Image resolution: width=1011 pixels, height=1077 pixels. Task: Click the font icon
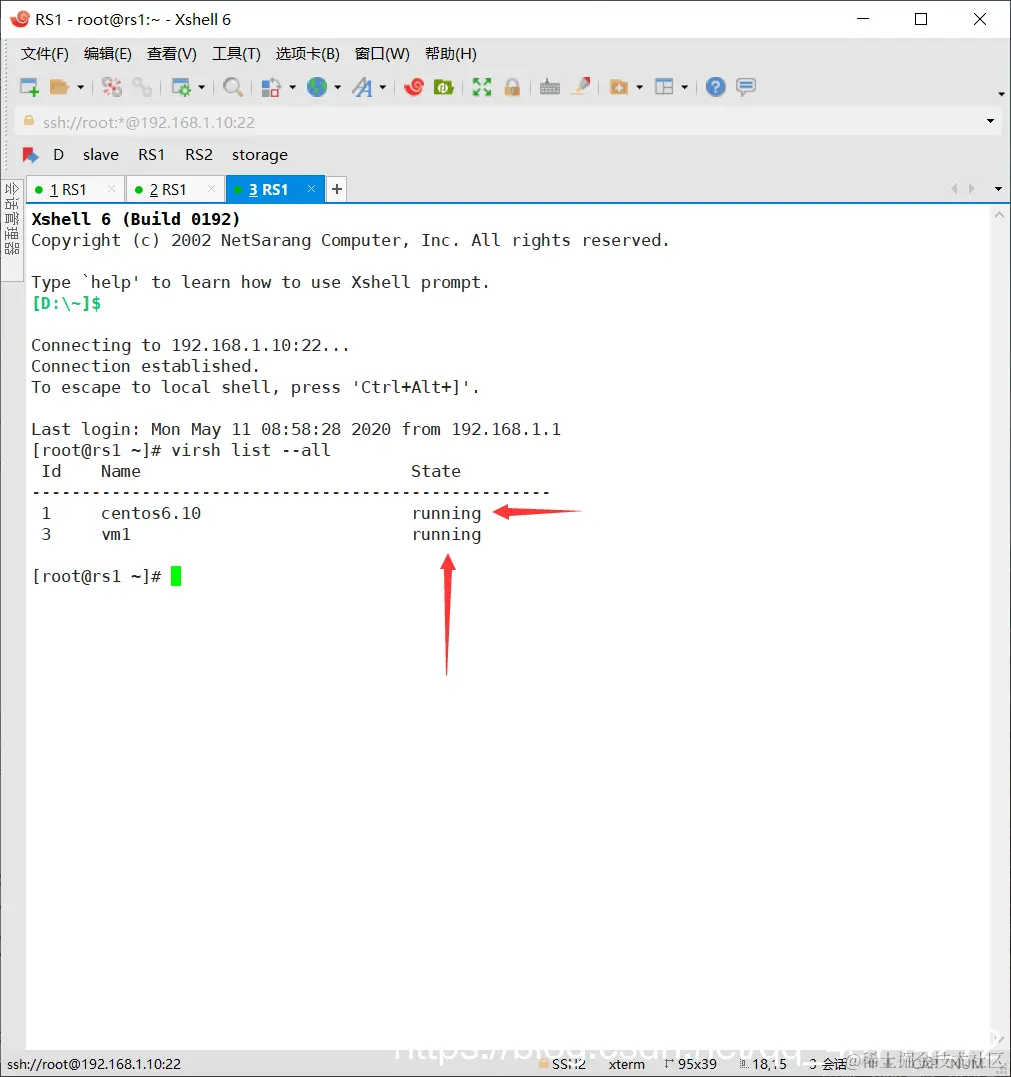(x=362, y=87)
